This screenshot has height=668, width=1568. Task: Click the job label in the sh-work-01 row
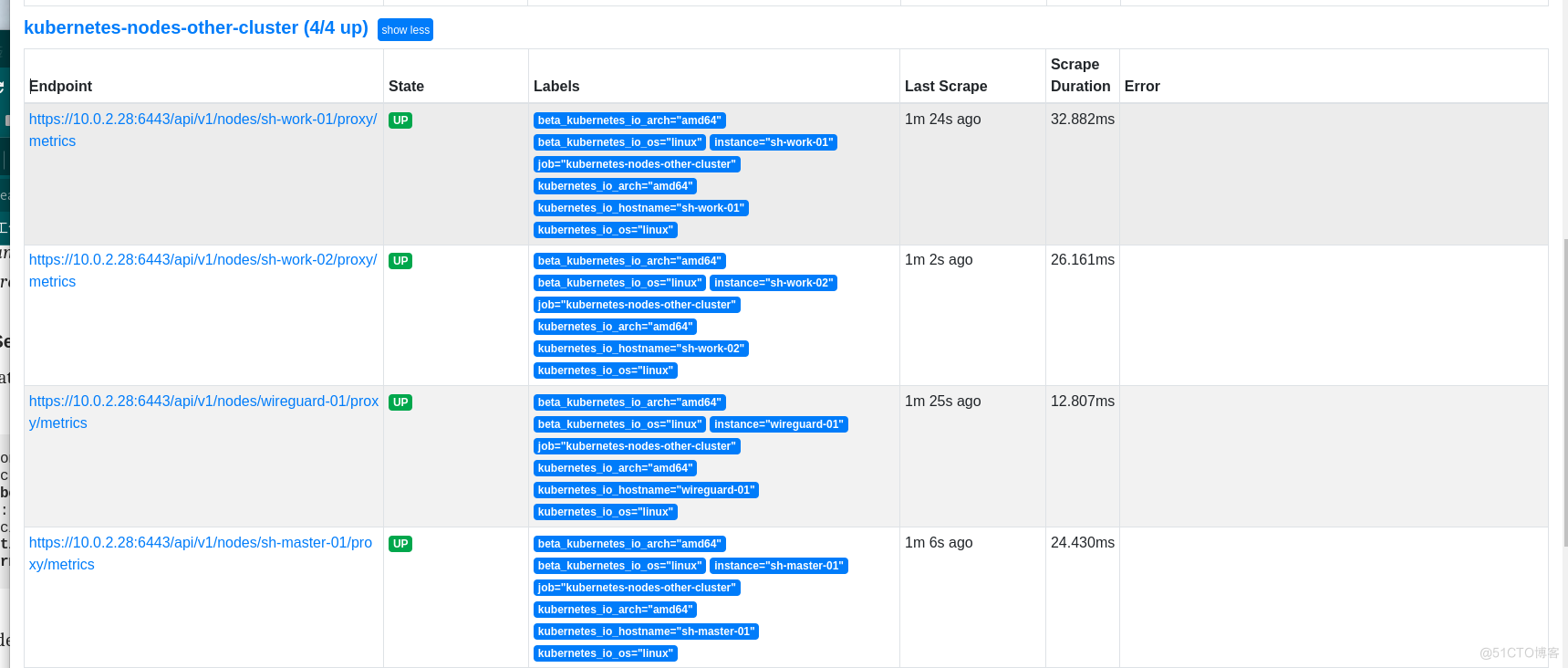click(637, 164)
